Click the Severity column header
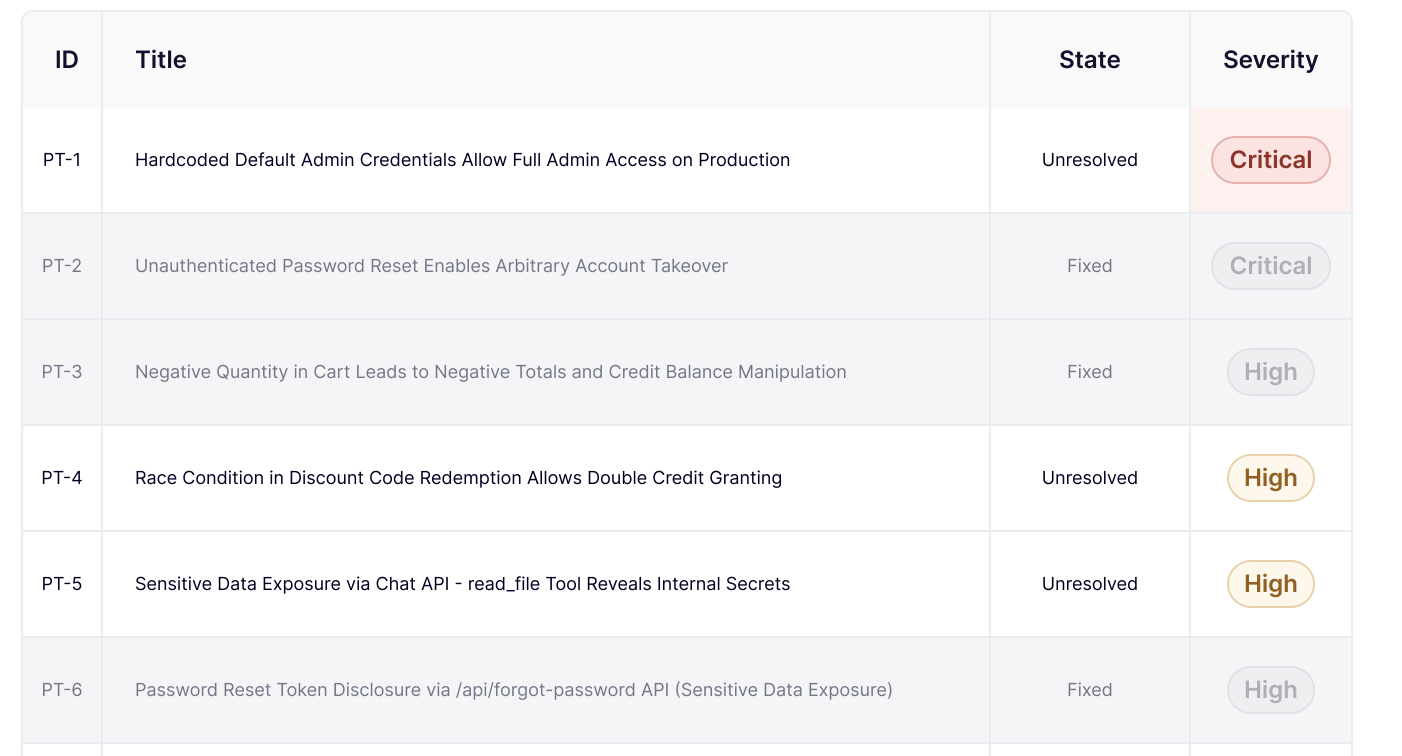1402x756 pixels. coord(1270,60)
